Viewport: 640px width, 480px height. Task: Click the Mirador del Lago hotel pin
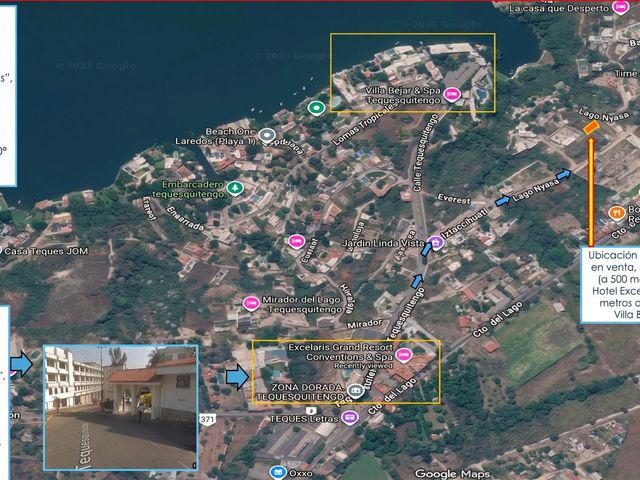coord(251,304)
